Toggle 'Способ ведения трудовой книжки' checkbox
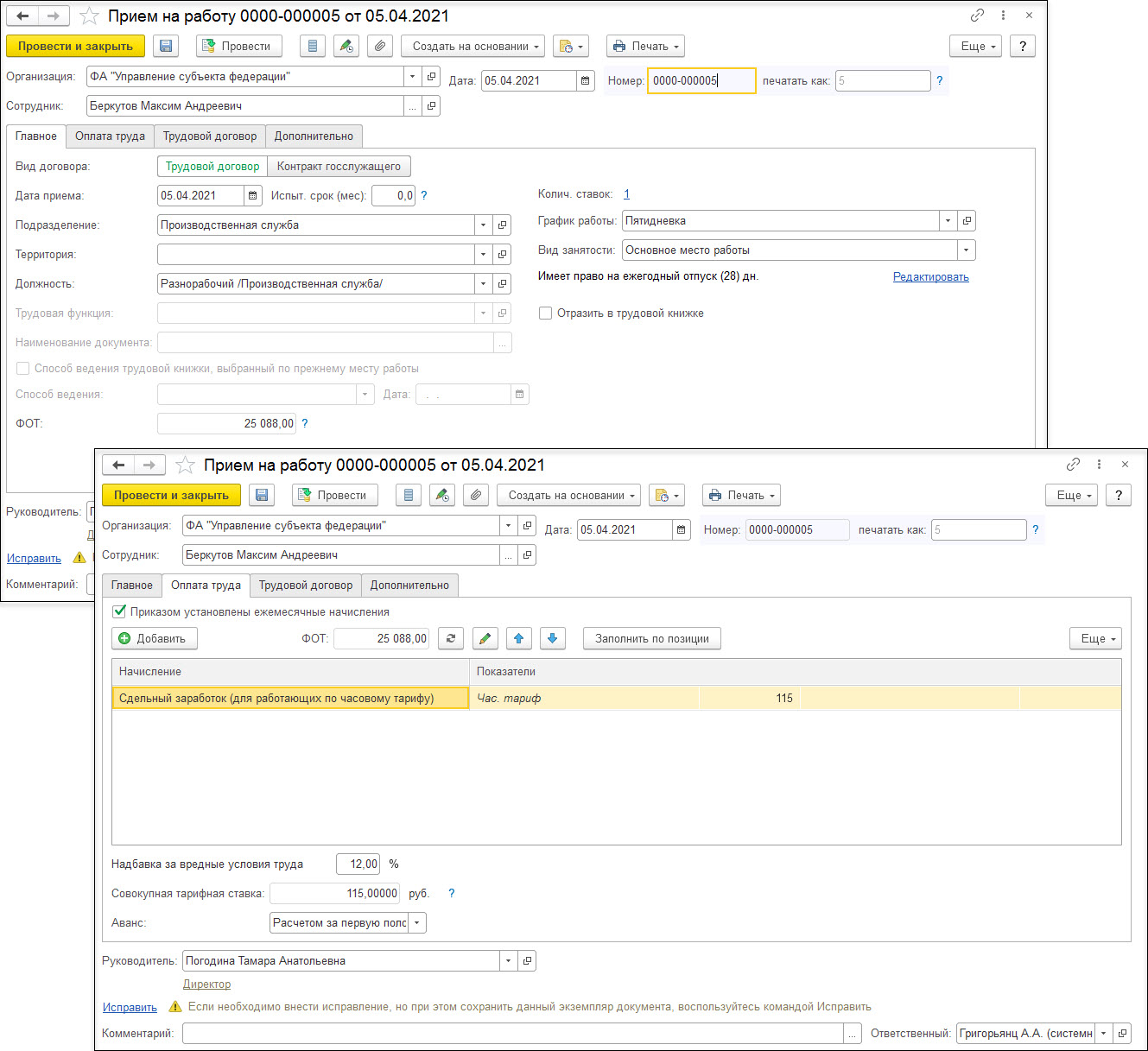 [22, 368]
